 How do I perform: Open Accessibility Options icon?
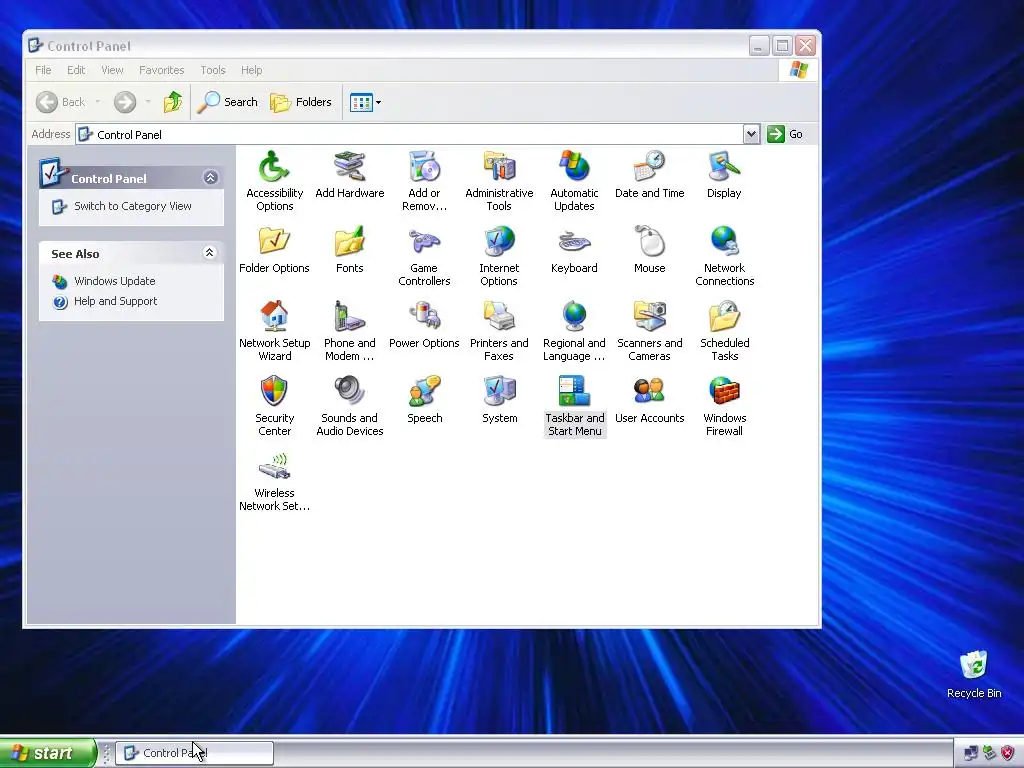click(x=274, y=181)
